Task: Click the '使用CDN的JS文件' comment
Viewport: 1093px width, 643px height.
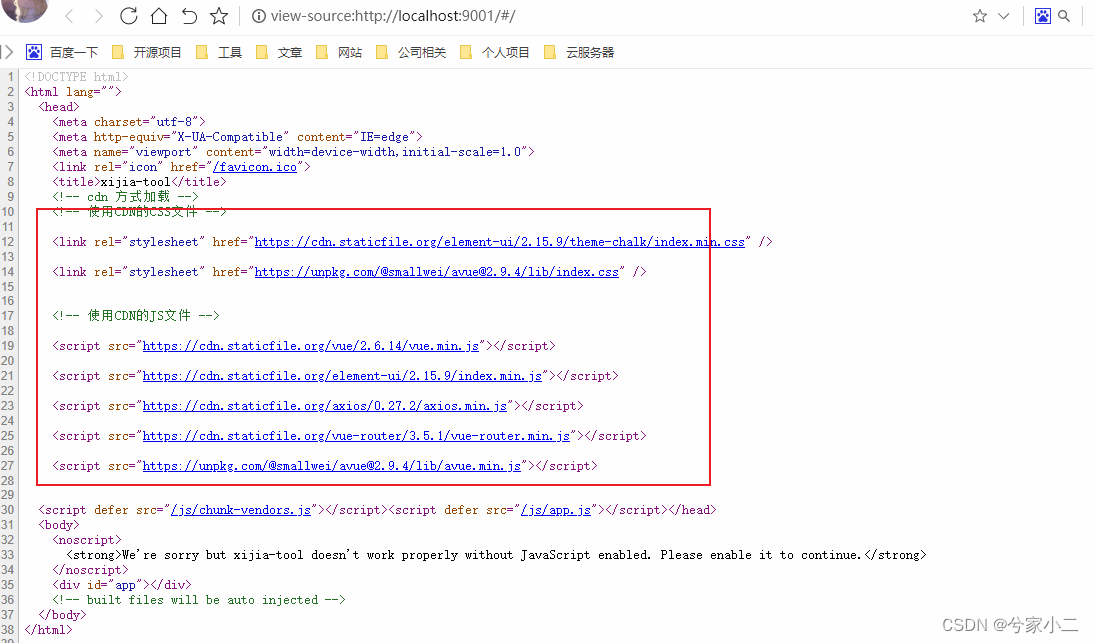Action: [136, 316]
